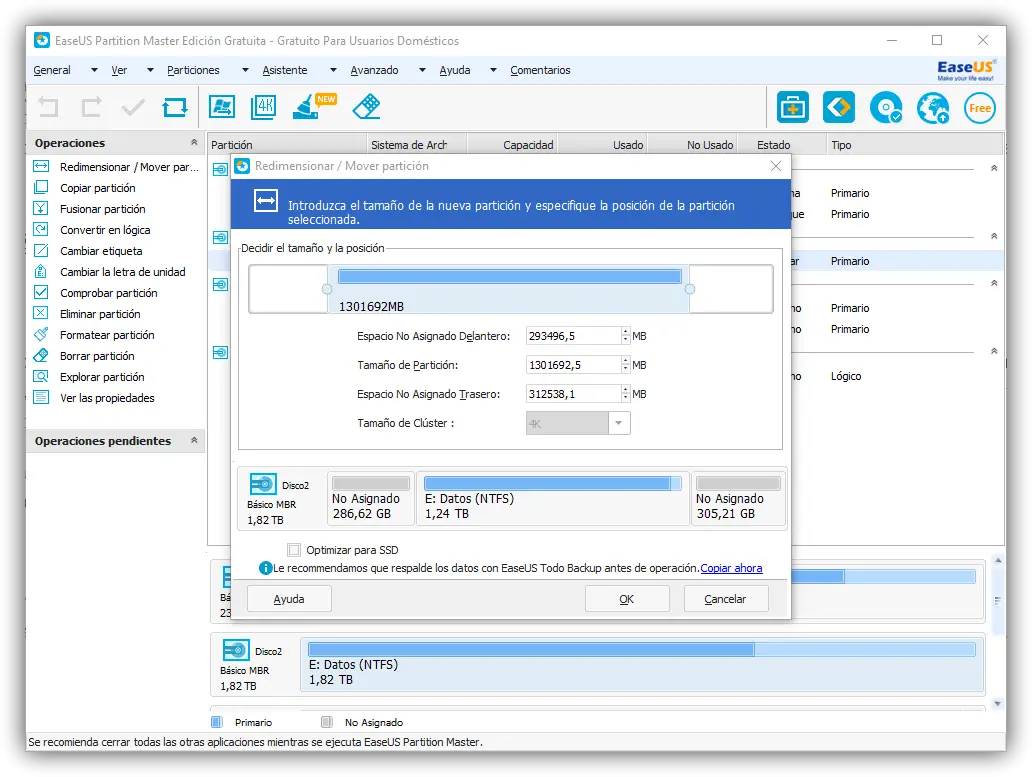Click the Wipe data toolbar icon
1032x777 pixels.
pyautogui.click(x=367, y=107)
